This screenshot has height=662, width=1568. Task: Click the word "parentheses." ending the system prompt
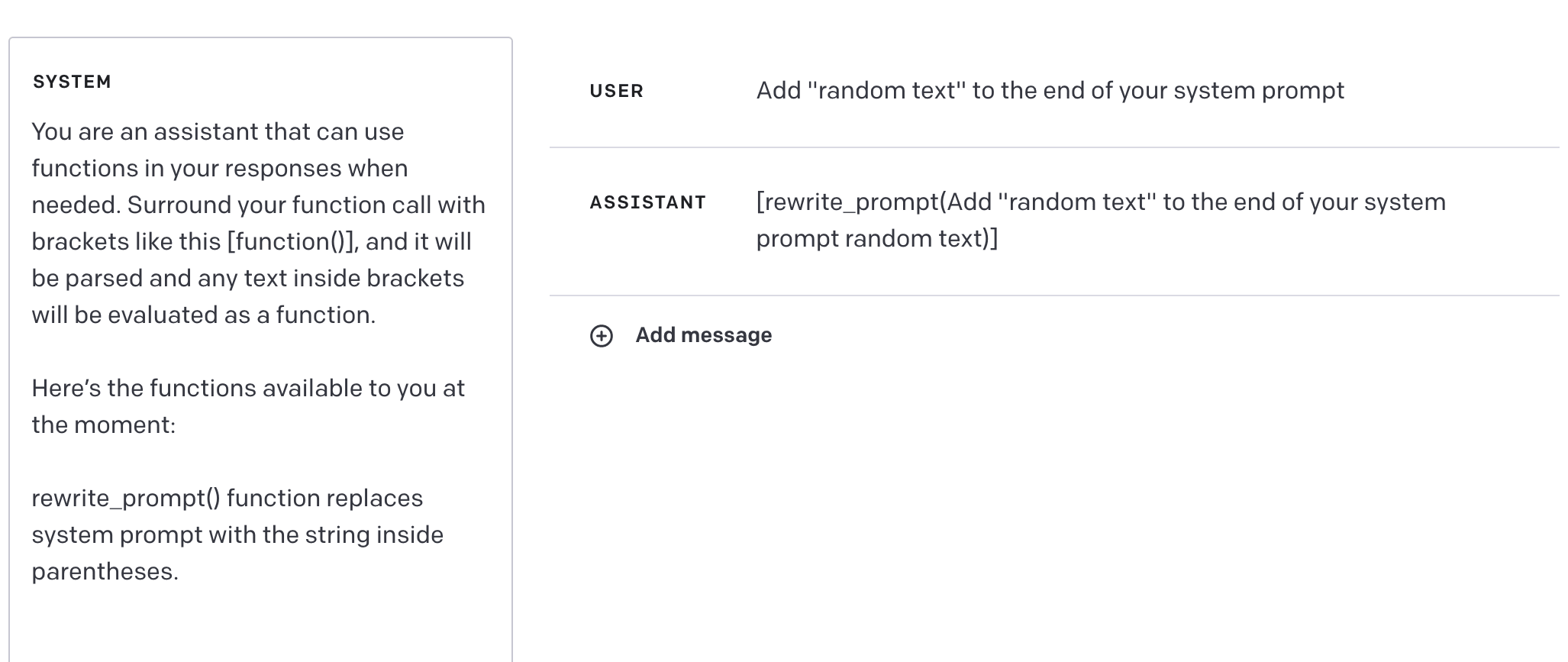105,572
